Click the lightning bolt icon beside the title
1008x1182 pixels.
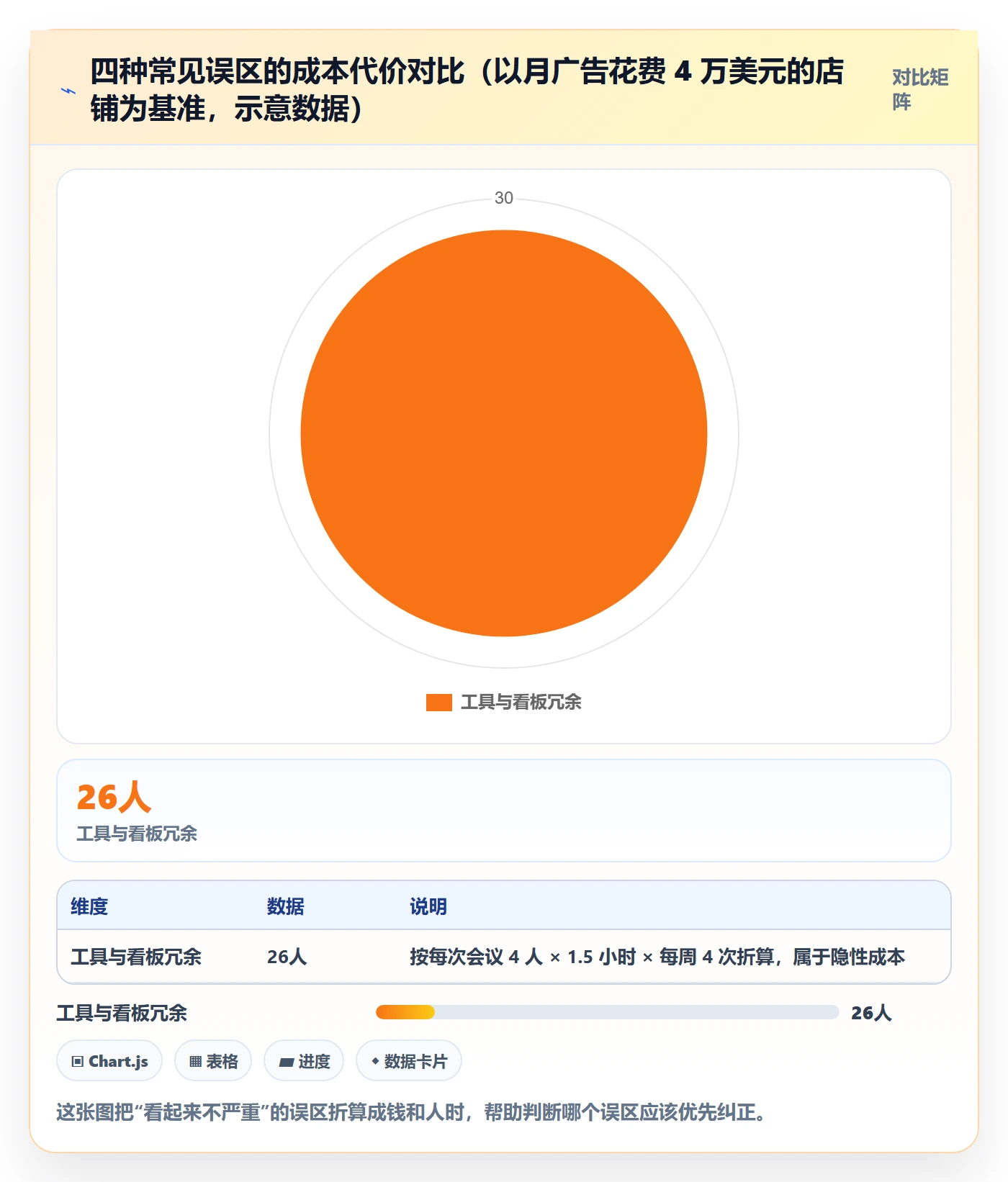(68, 91)
